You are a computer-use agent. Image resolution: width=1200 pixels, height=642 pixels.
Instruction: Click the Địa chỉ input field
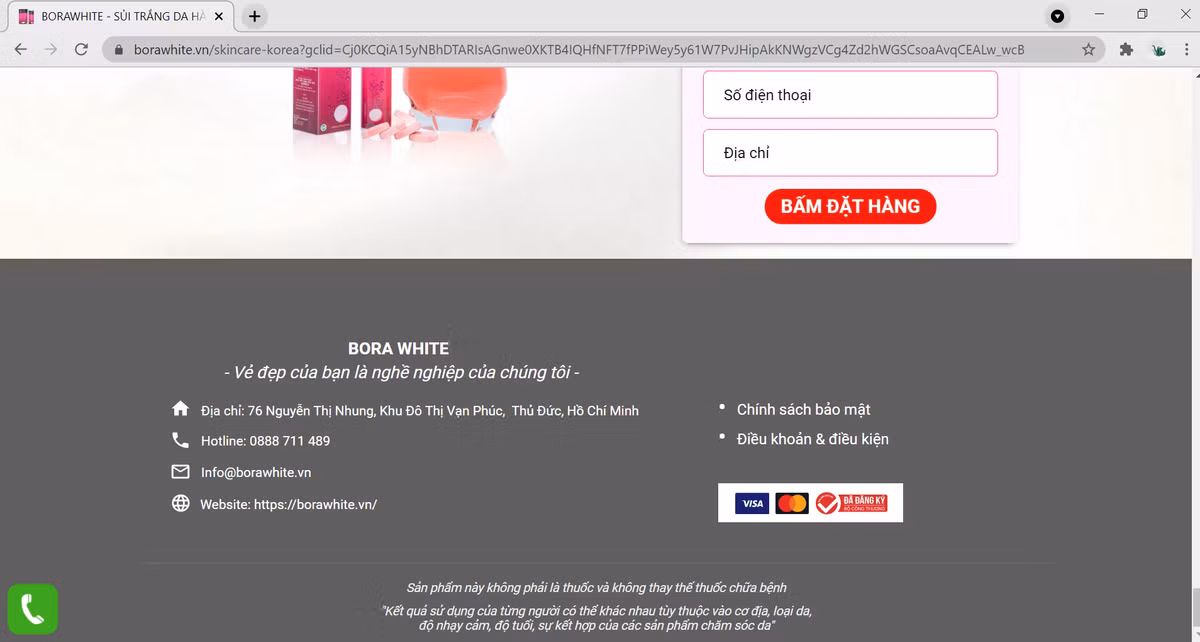click(x=850, y=153)
